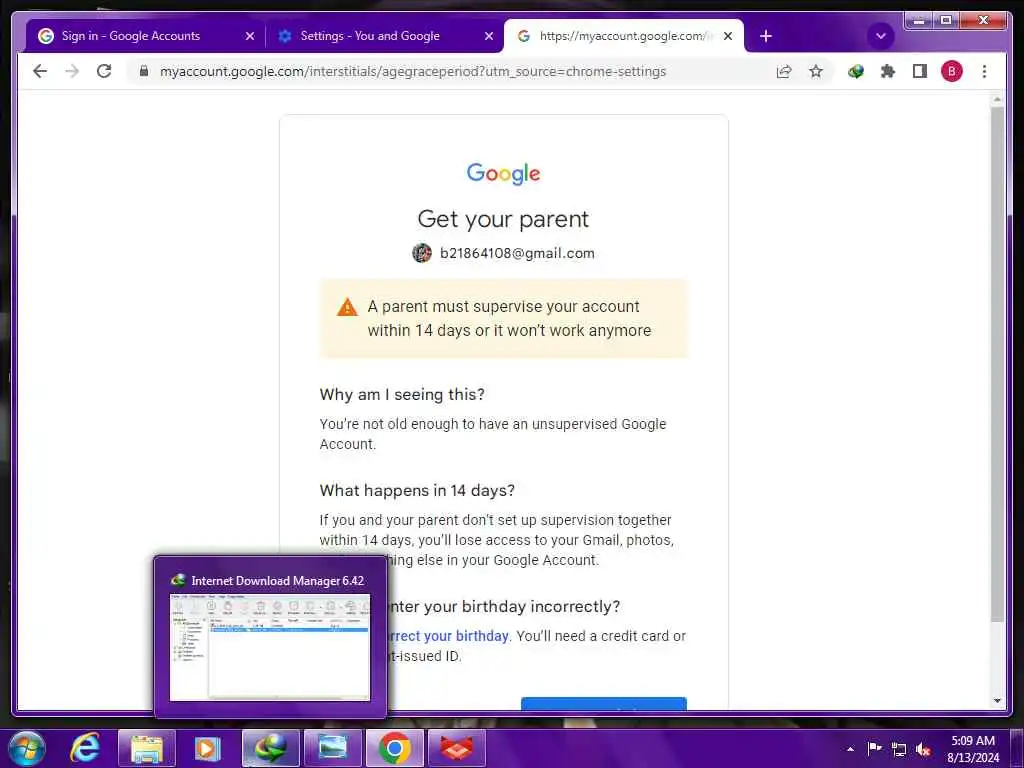1024x768 pixels.
Task: Reload the current page
Action: 104,71
